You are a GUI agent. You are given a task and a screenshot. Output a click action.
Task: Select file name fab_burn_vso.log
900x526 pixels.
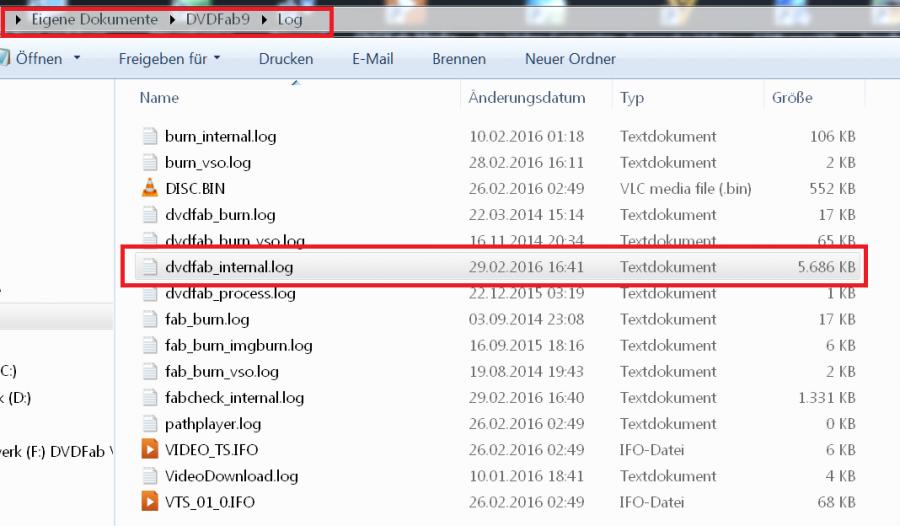[222, 372]
